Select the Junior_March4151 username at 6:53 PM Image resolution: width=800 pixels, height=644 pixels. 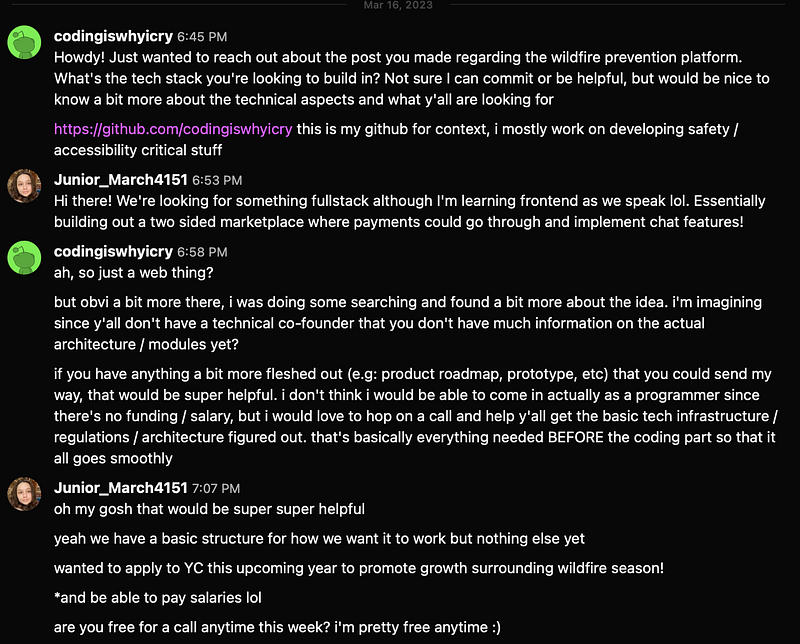tap(121, 180)
